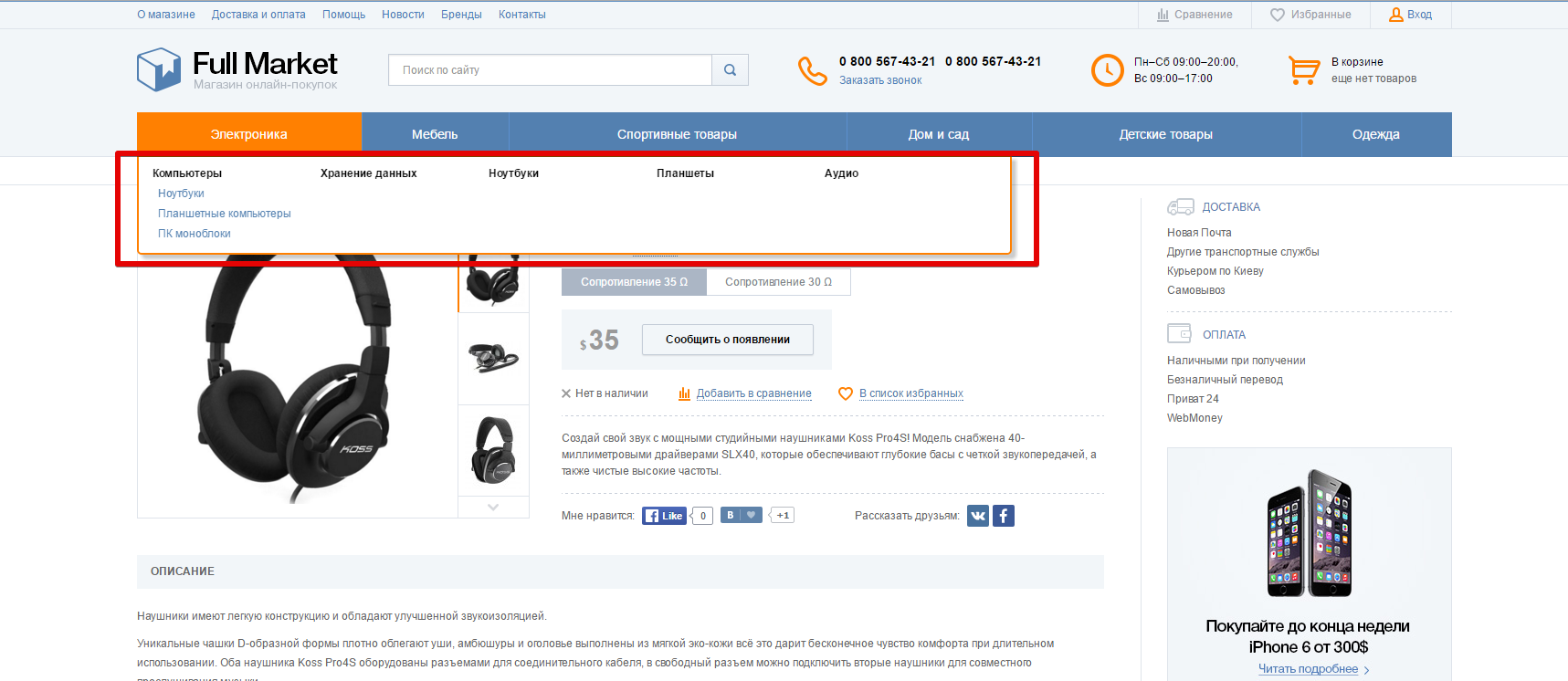Select Компьютеры in the dropdown menu

(x=187, y=173)
